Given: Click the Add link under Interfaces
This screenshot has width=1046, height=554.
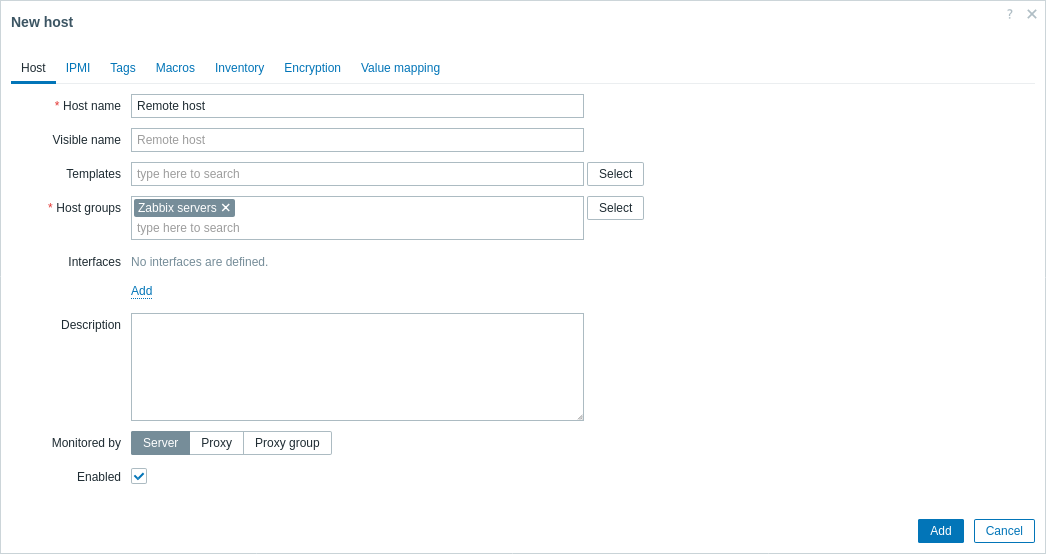Looking at the screenshot, I should (x=141, y=291).
